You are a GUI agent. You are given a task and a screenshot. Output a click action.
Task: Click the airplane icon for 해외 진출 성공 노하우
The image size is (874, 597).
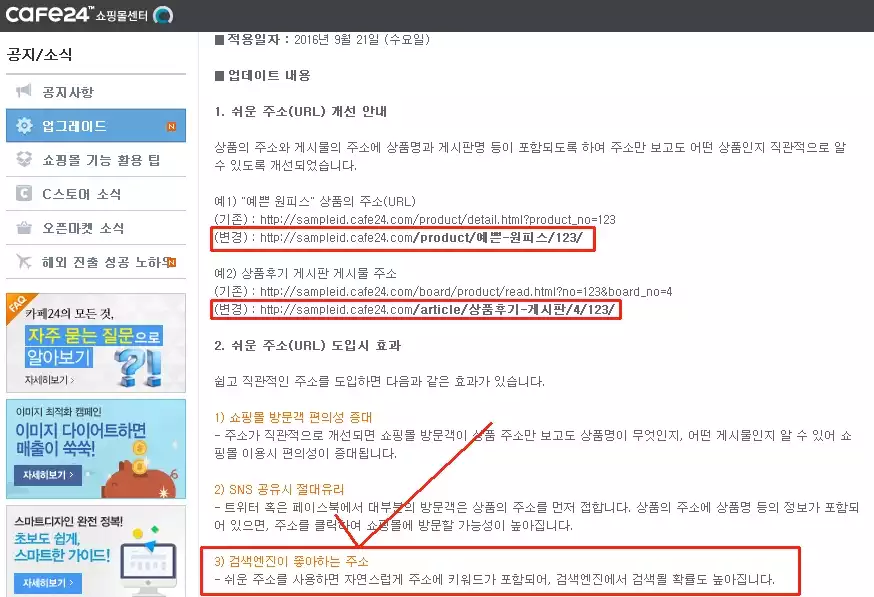(24, 261)
